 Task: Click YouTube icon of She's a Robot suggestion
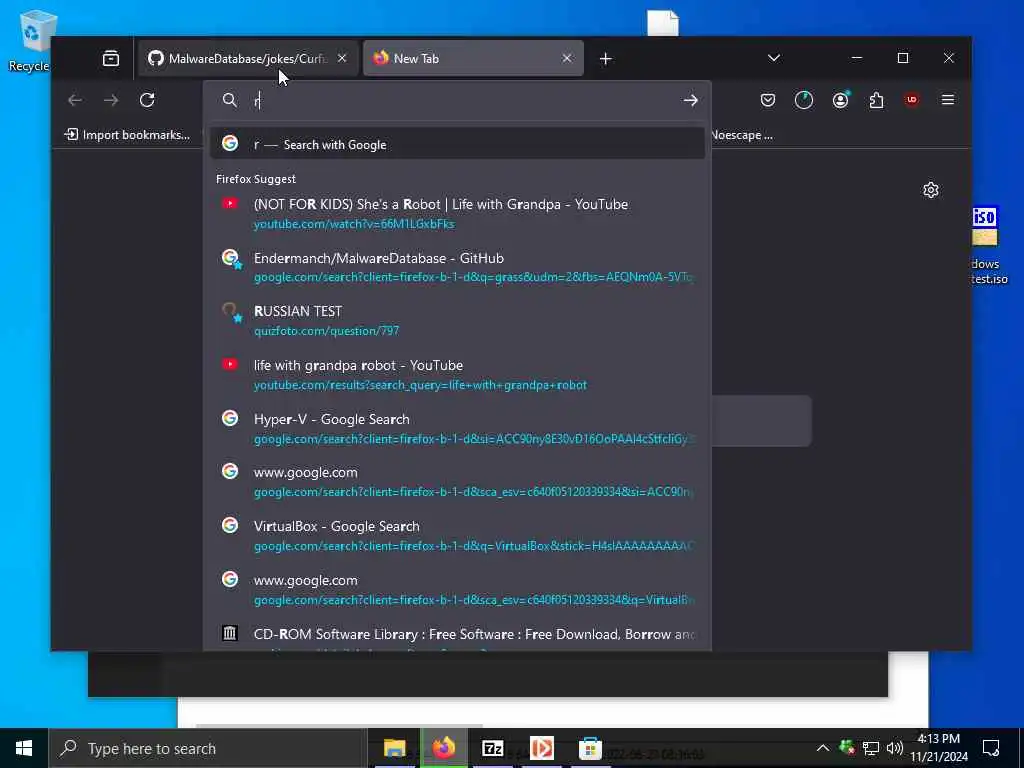click(x=230, y=204)
